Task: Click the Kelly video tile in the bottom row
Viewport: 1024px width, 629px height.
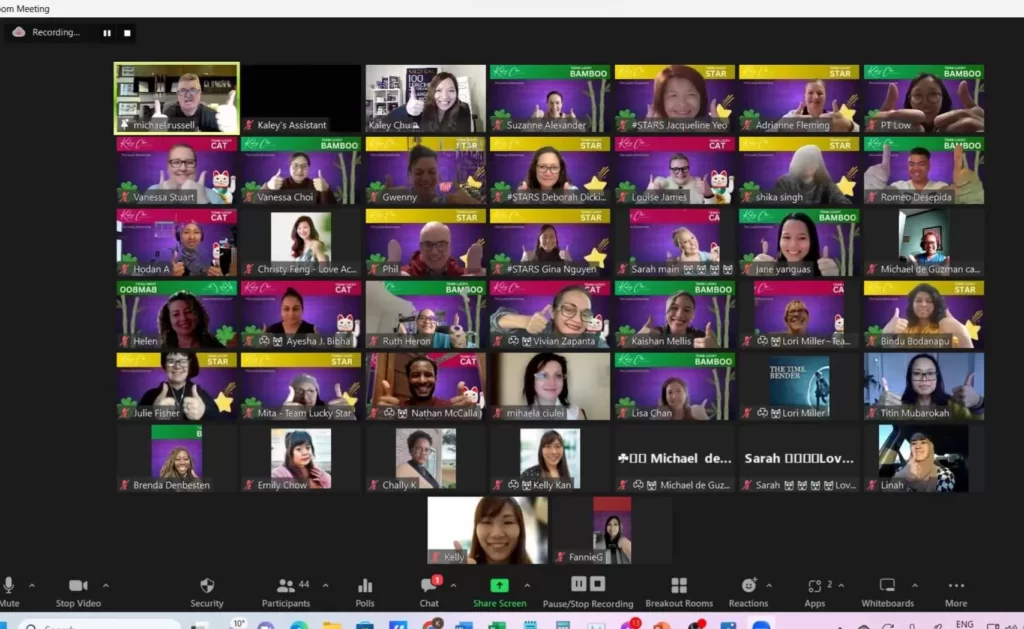Action: click(x=487, y=530)
